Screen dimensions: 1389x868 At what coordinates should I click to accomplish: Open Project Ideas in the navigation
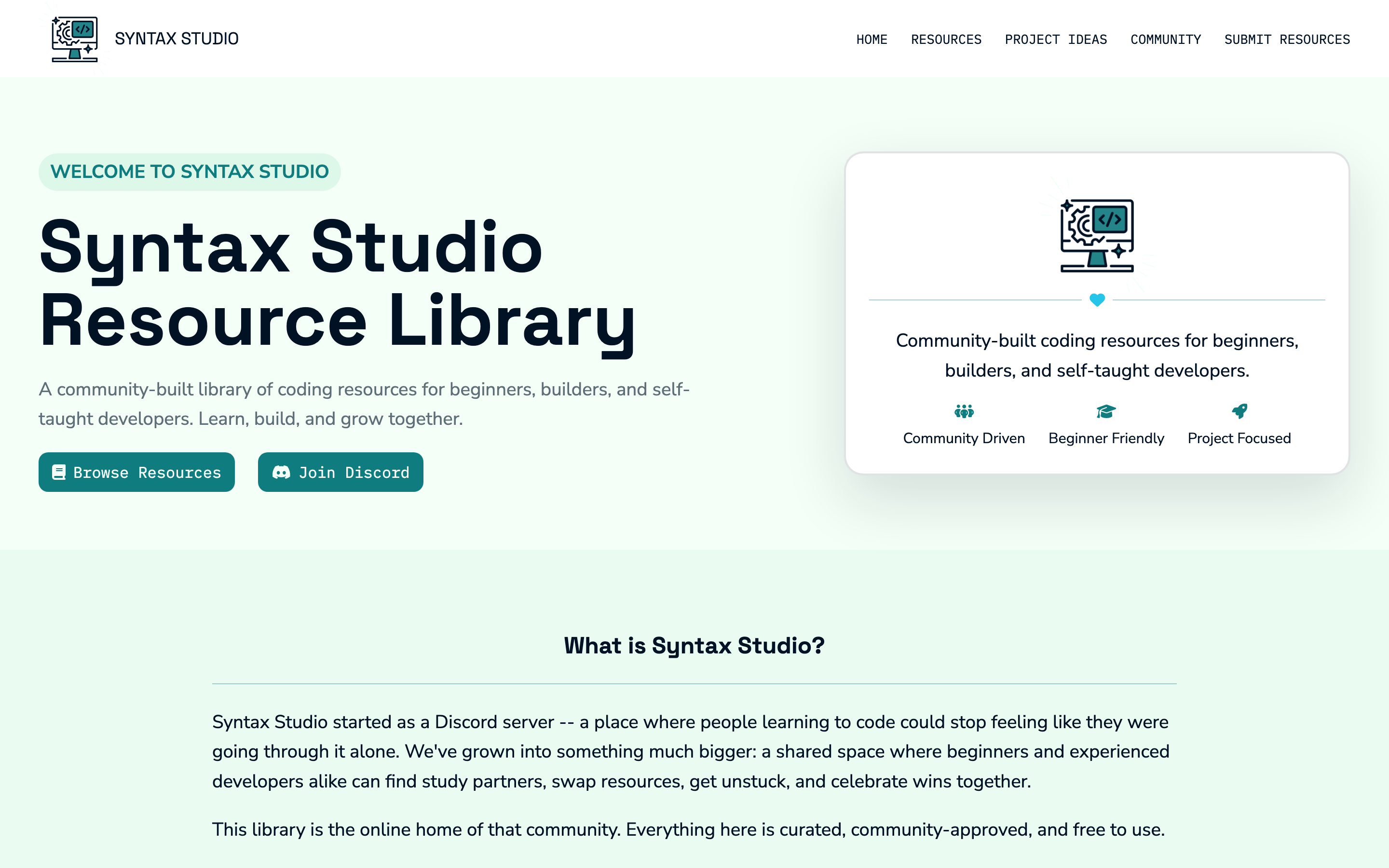coord(1056,40)
